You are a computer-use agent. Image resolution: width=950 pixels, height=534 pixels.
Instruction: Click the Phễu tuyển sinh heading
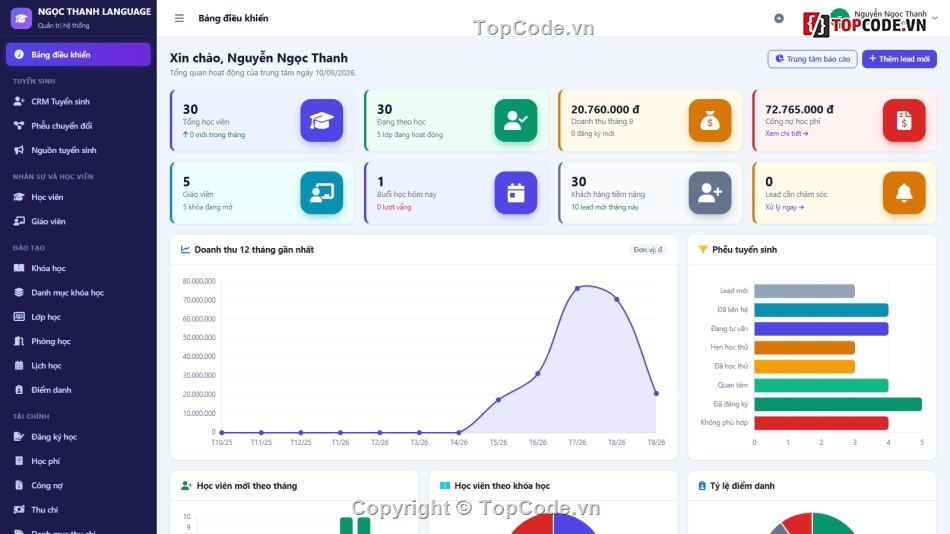pyautogui.click(x=744, y=250)
